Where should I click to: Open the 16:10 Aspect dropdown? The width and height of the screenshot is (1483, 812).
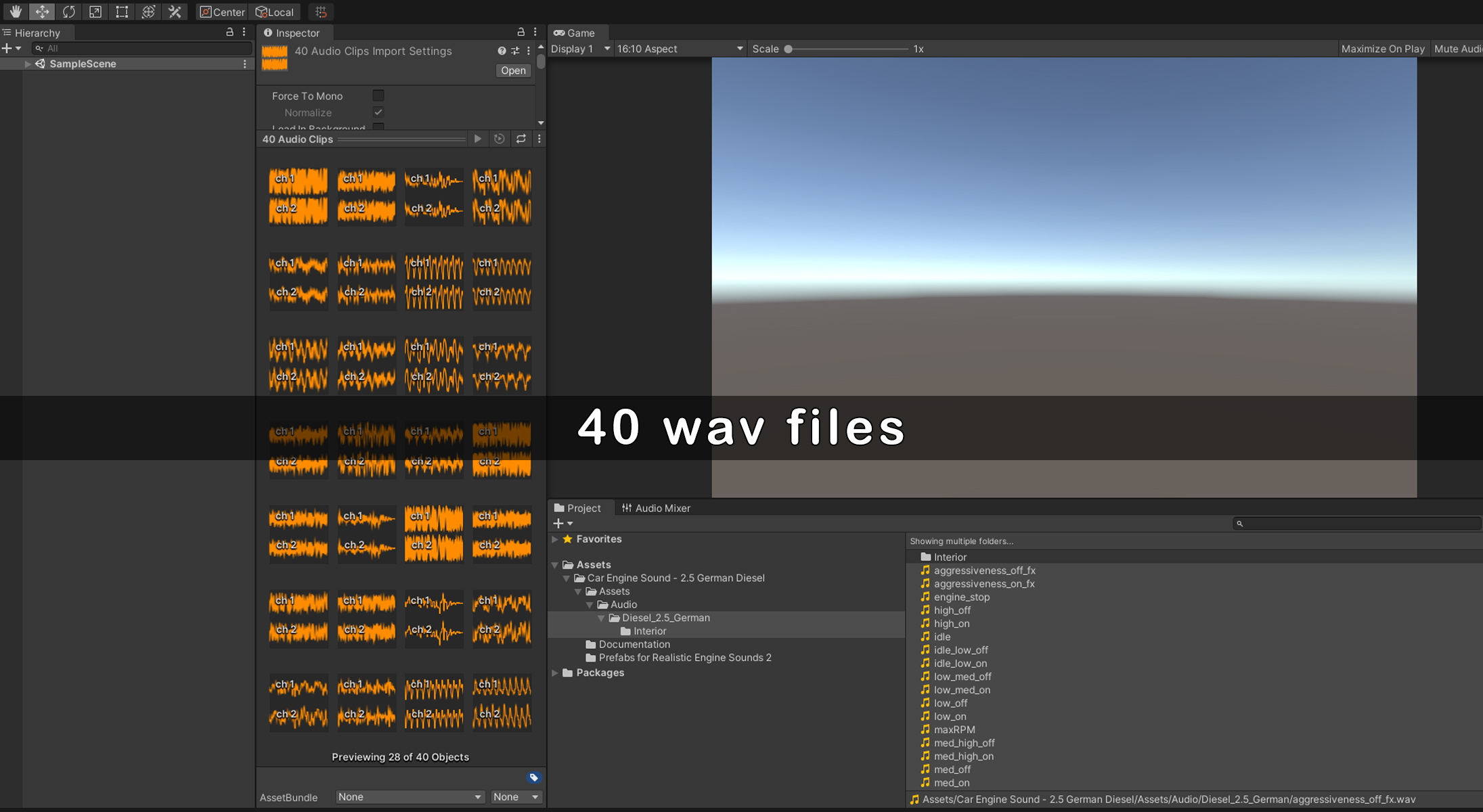pos(680,49)
